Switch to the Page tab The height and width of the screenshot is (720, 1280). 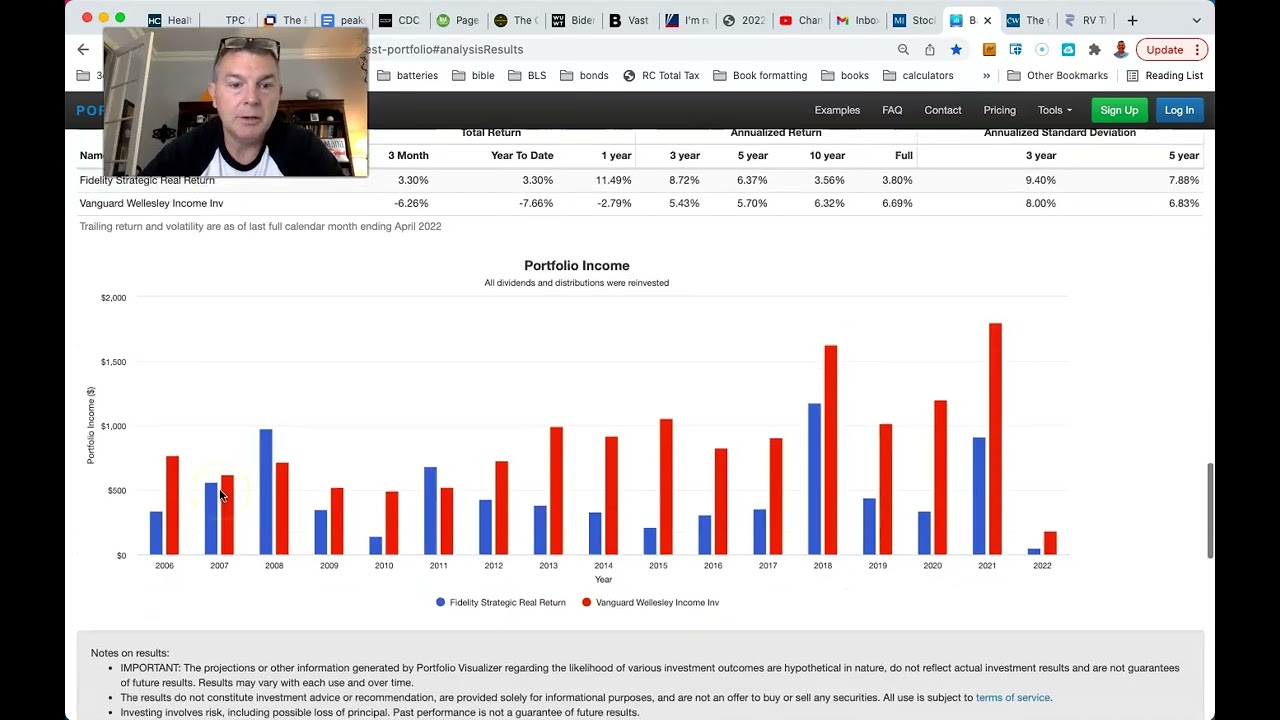coord(457,20)
